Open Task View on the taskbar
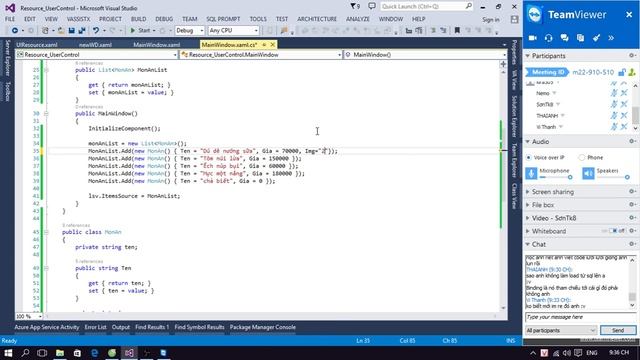 click(42, 353)
